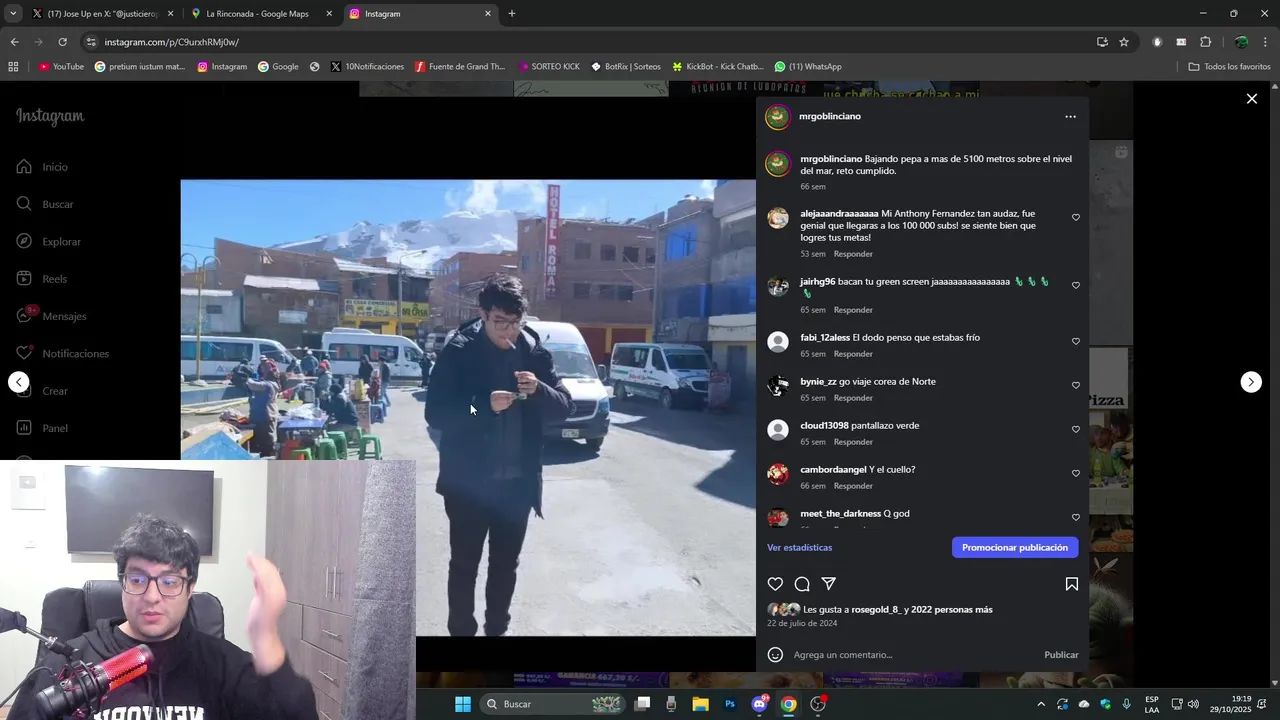Open cambordaangel username link
1280x720 pixels.
(833, 470)
